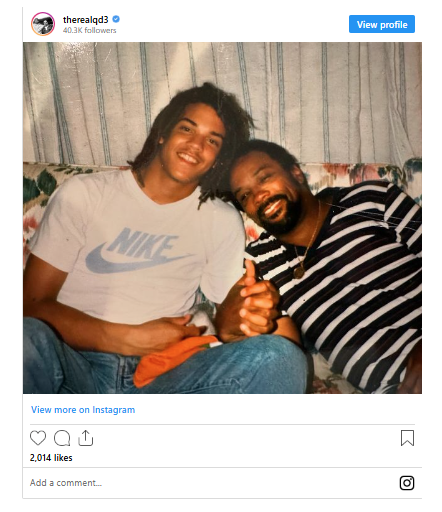Open the therealqd3 username link
The height and width of the screenshot is (512, 442).
pos(86,20)
